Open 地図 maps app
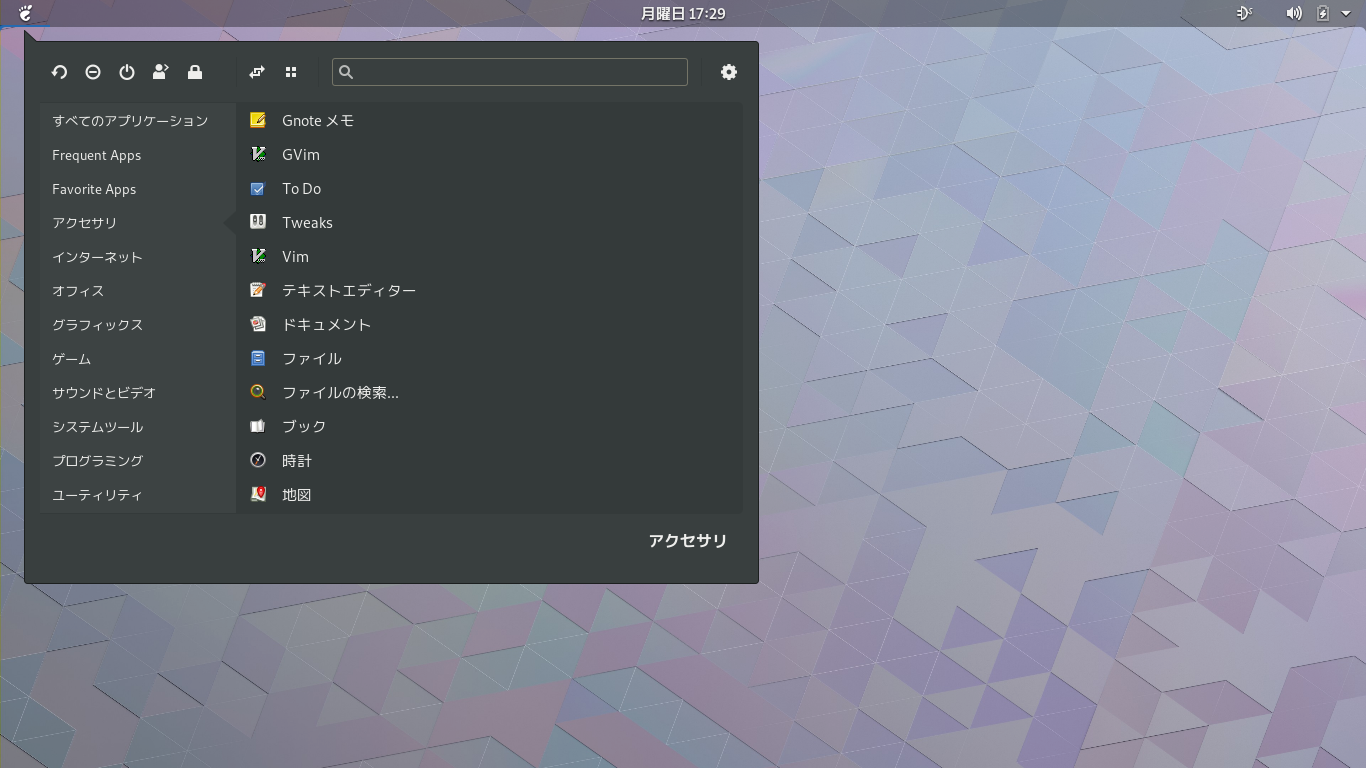1366x768 pixels. tap(489, 494)
